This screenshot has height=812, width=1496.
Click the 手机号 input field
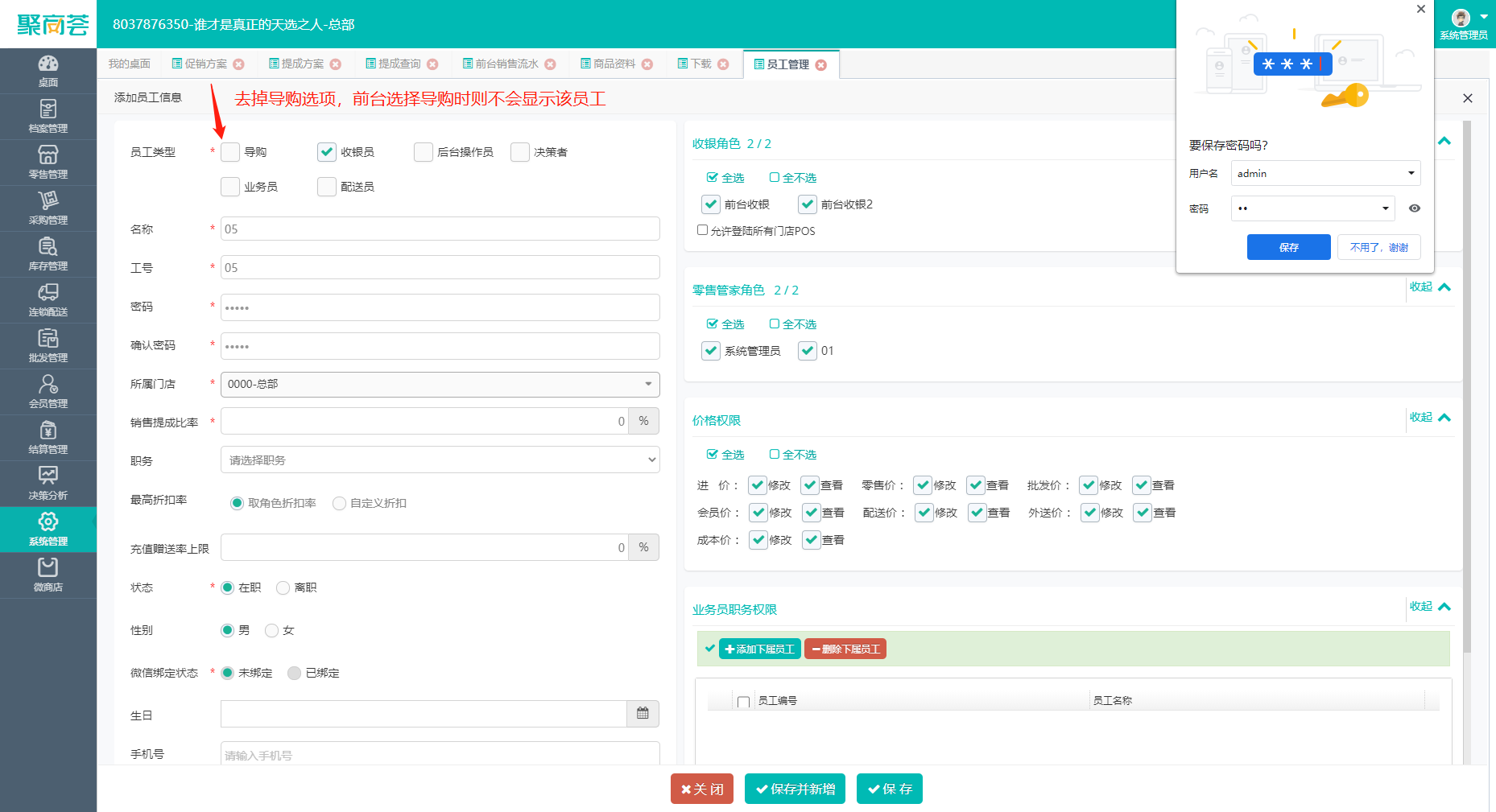coord(440,754)
